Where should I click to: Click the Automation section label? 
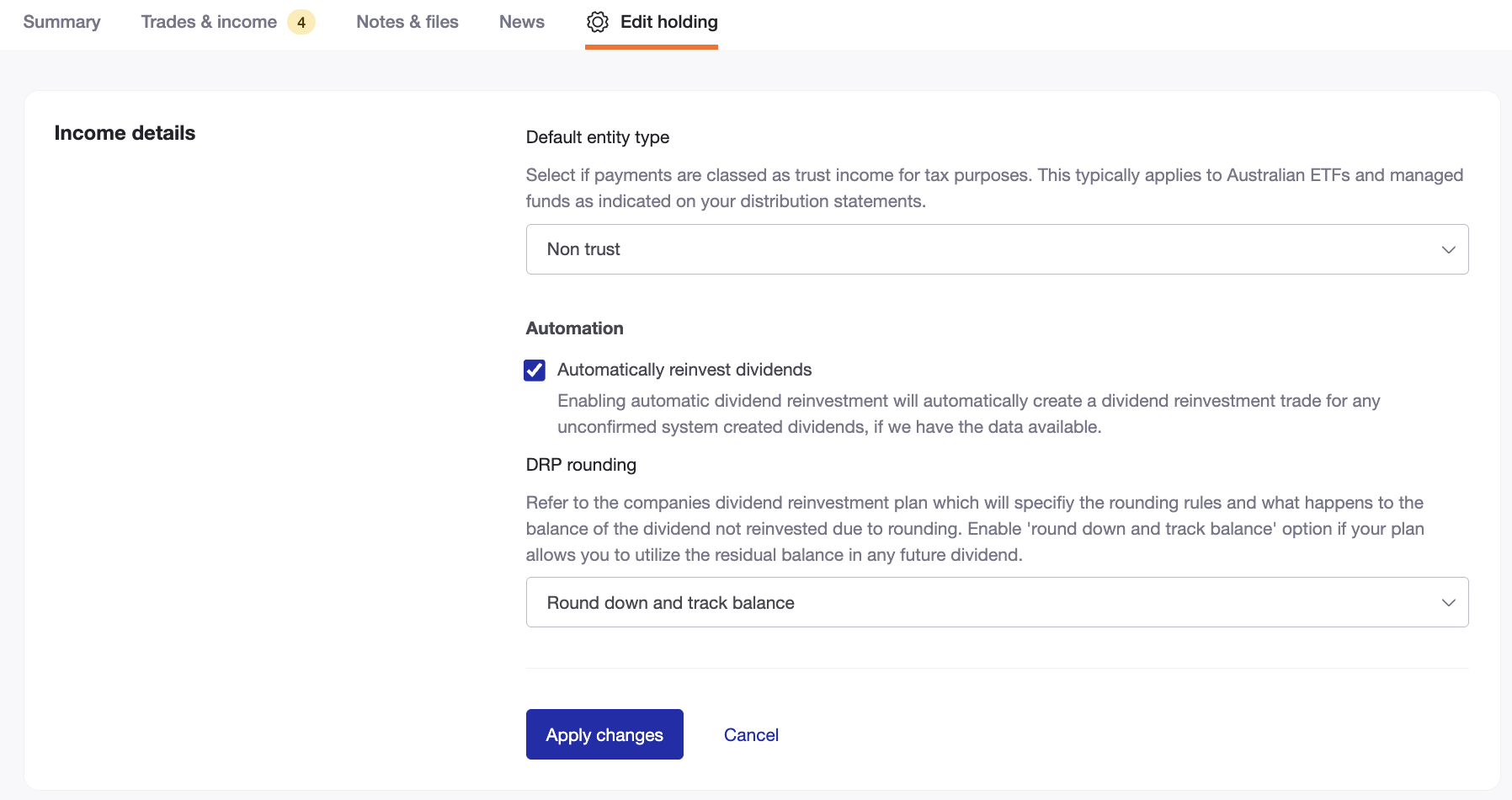coord(574,328)
